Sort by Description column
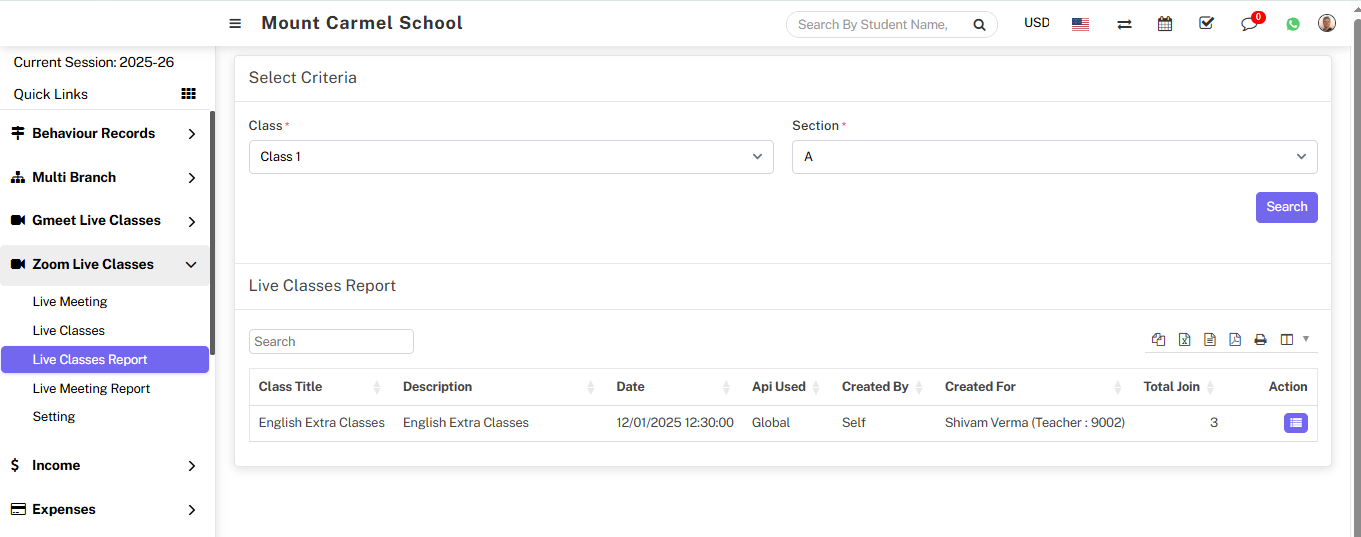The height and width of the screenshot is (537, 1361). 499,387
